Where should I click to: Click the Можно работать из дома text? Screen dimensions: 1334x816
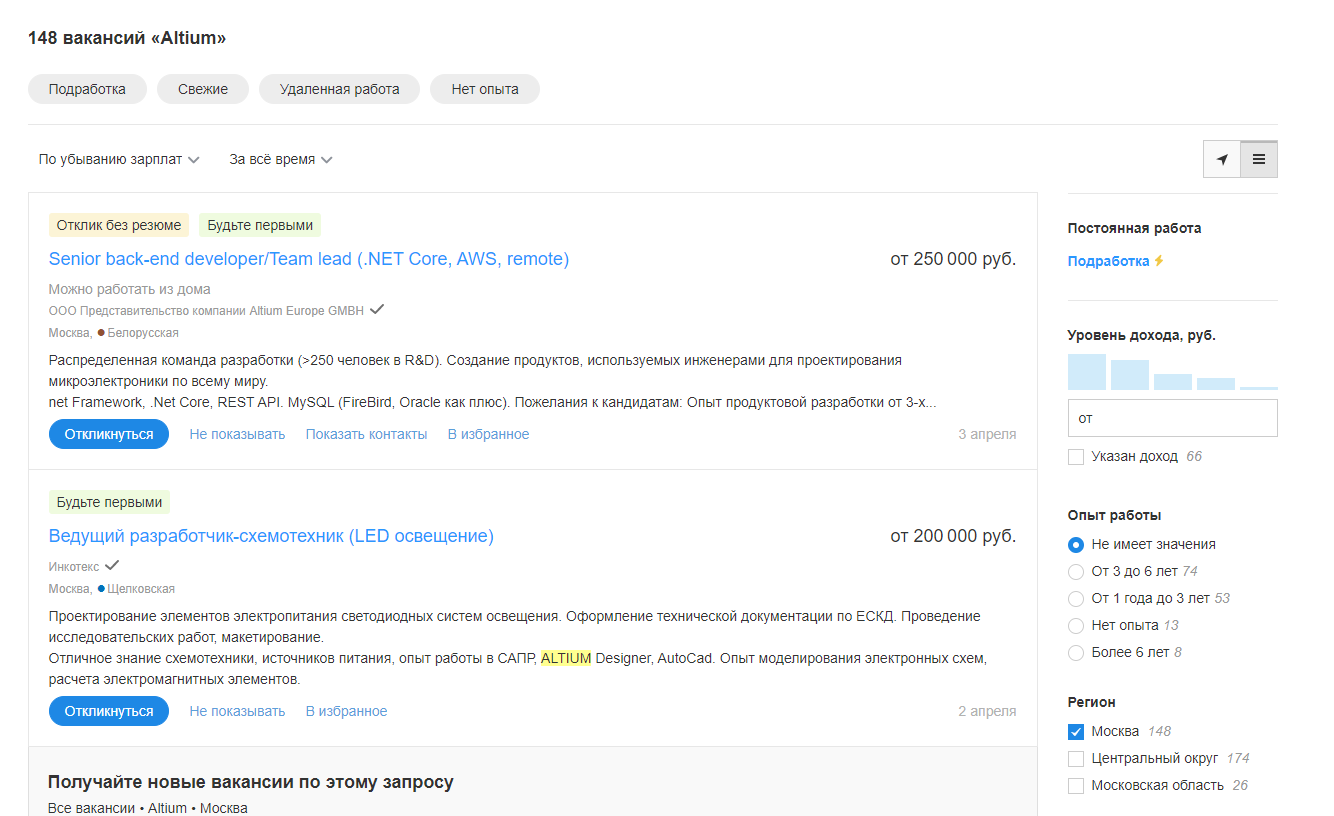[x=130, y=289]
